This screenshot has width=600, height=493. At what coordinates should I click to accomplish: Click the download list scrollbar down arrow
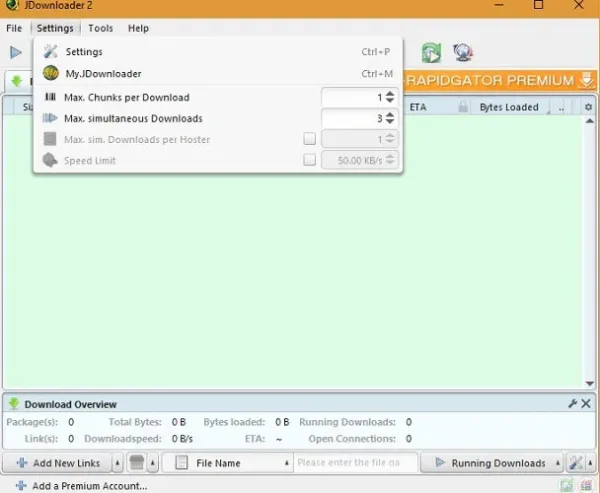pyautogui.click(x=589, y=384)
